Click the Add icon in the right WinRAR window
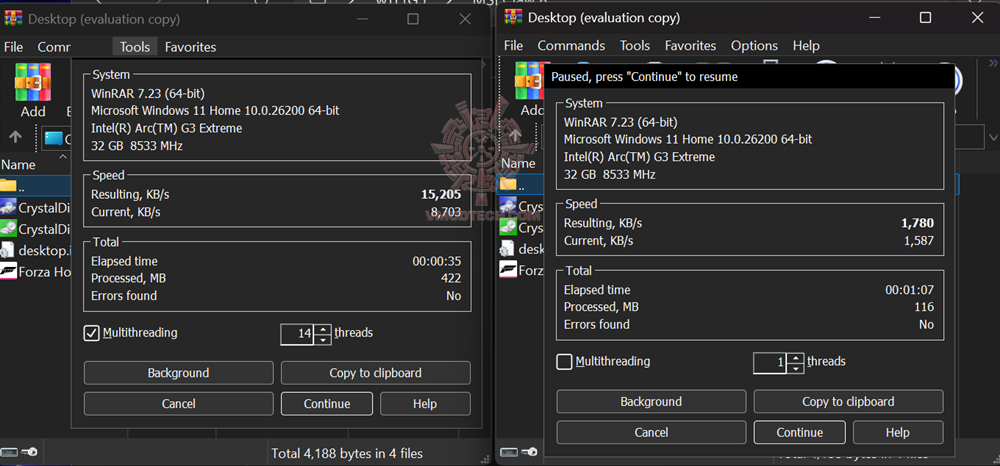1000x466 pixels. (529, 82)
